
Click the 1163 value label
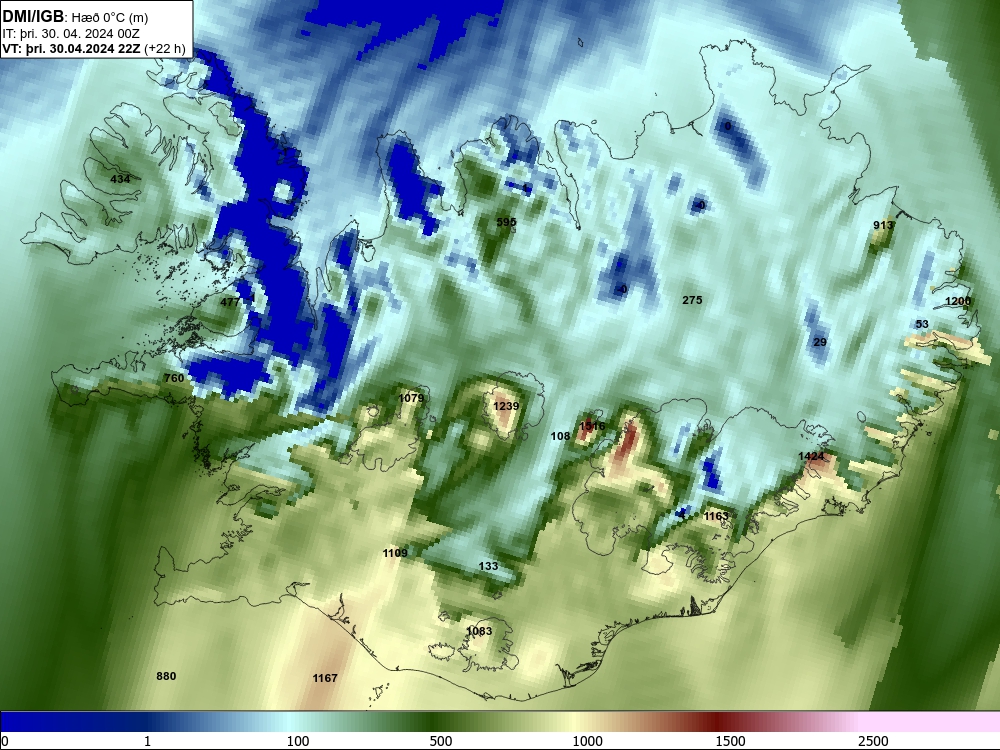716,516
